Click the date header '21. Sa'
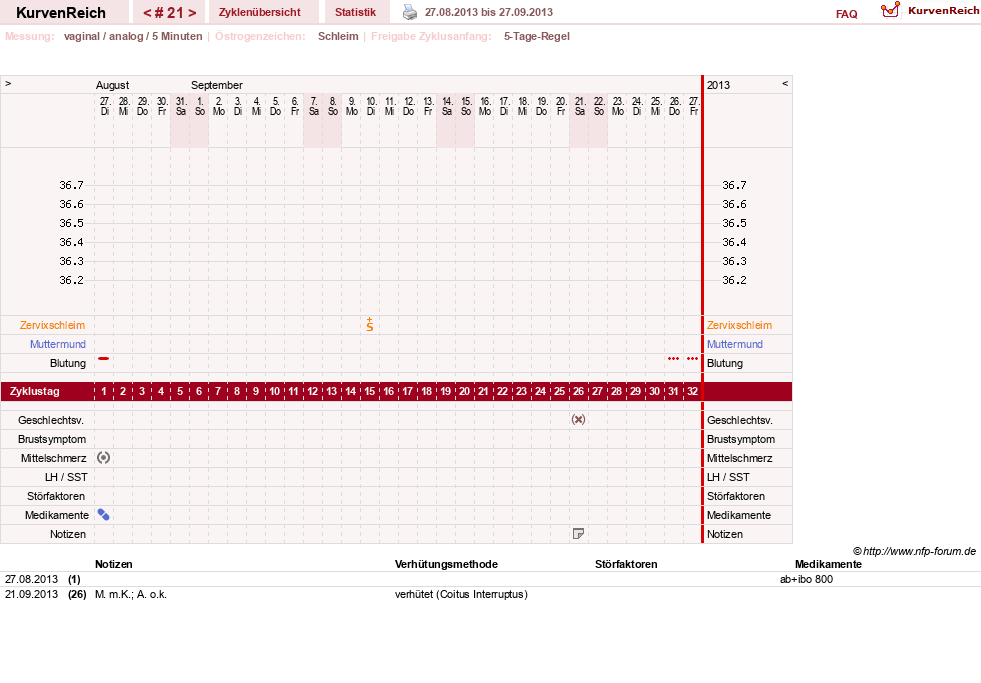 coord(580,106)
